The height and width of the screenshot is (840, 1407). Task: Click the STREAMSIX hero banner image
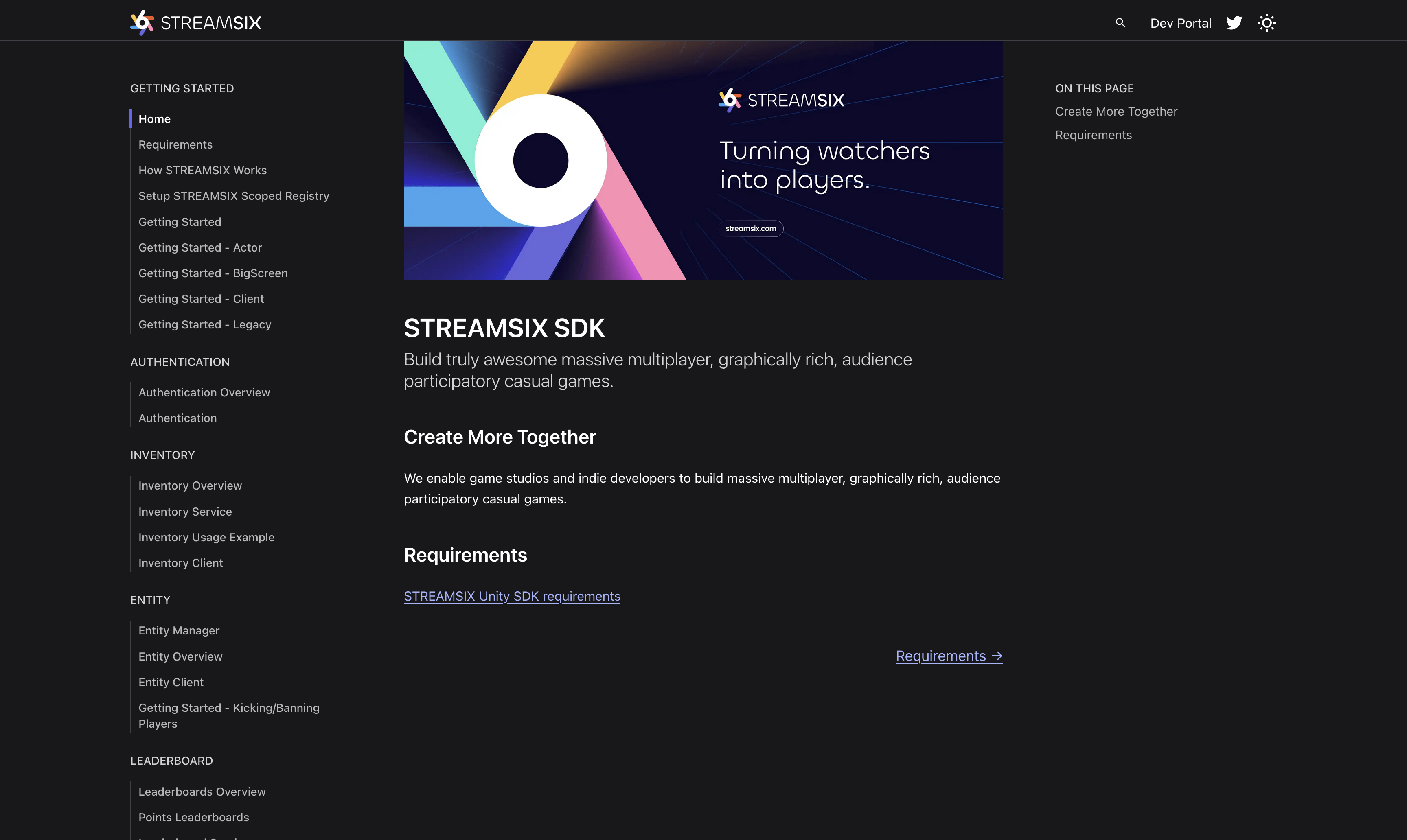703,160
